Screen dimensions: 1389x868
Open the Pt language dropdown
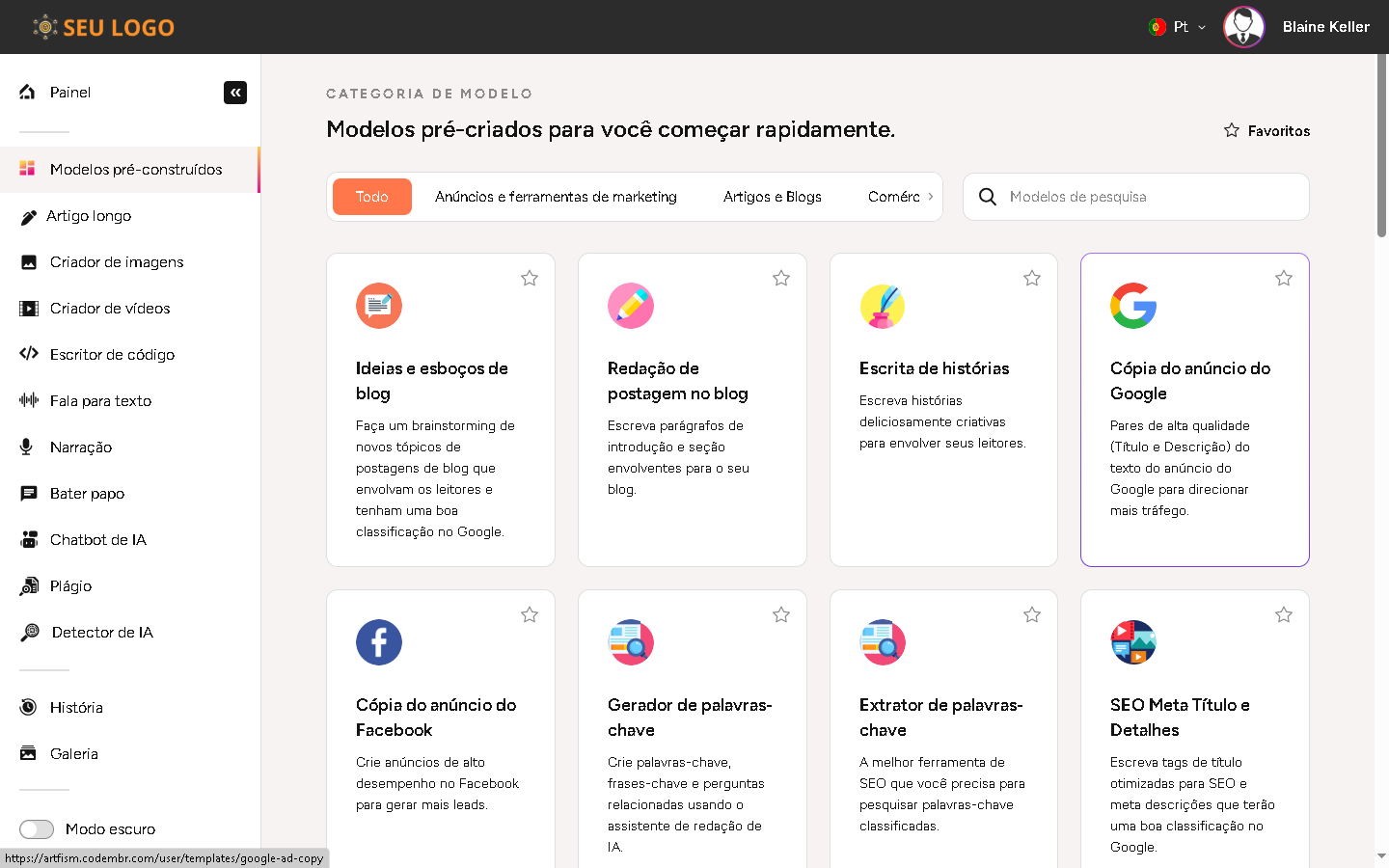pos(1178,27)
